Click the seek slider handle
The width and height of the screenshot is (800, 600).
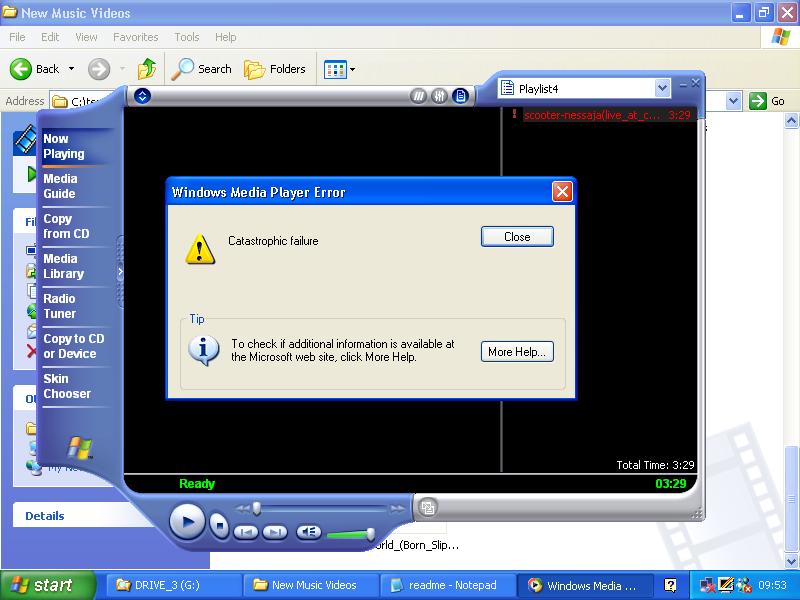(x=257, y=508)
